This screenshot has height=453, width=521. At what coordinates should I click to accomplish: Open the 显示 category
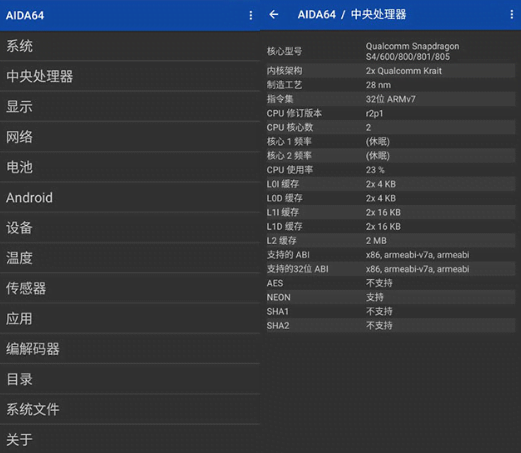[130, 107]
